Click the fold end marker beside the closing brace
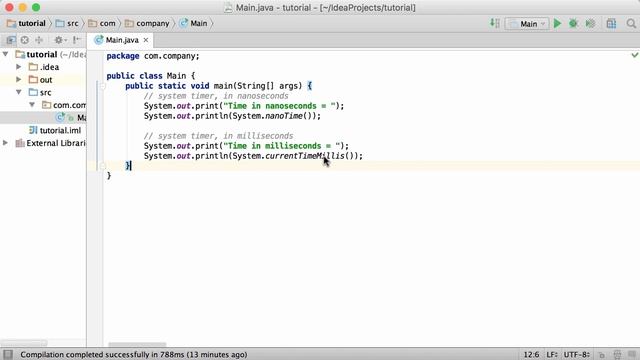 [103, 166]
